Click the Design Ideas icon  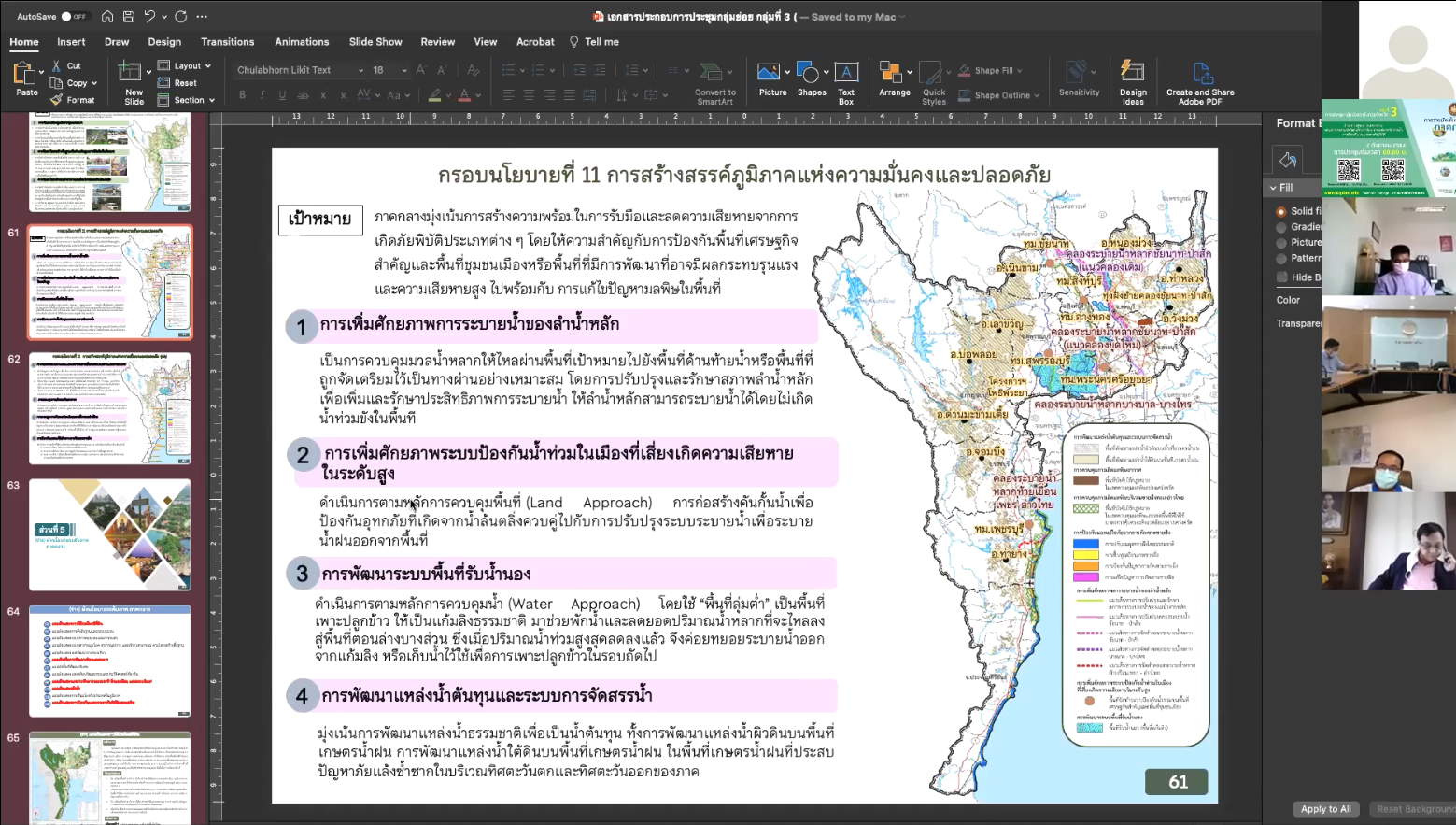[x=1133, y=75]
